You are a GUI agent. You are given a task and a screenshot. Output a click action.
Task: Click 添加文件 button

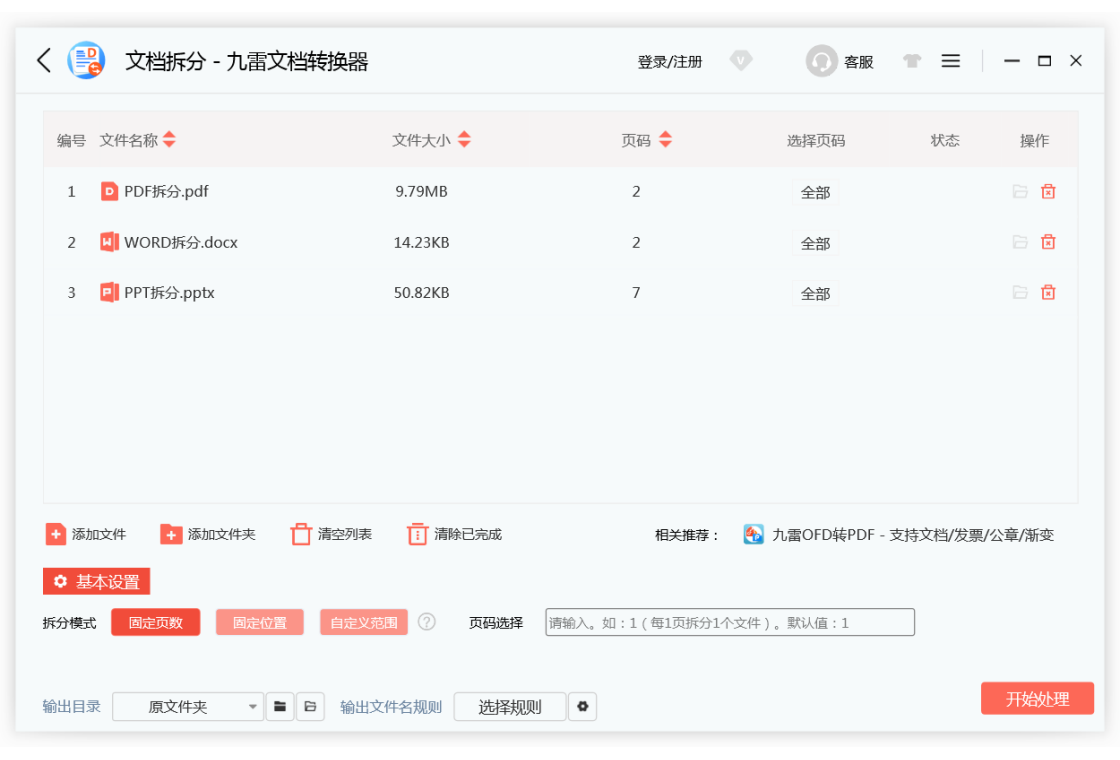pyautogui.click(x=86, y=534)
